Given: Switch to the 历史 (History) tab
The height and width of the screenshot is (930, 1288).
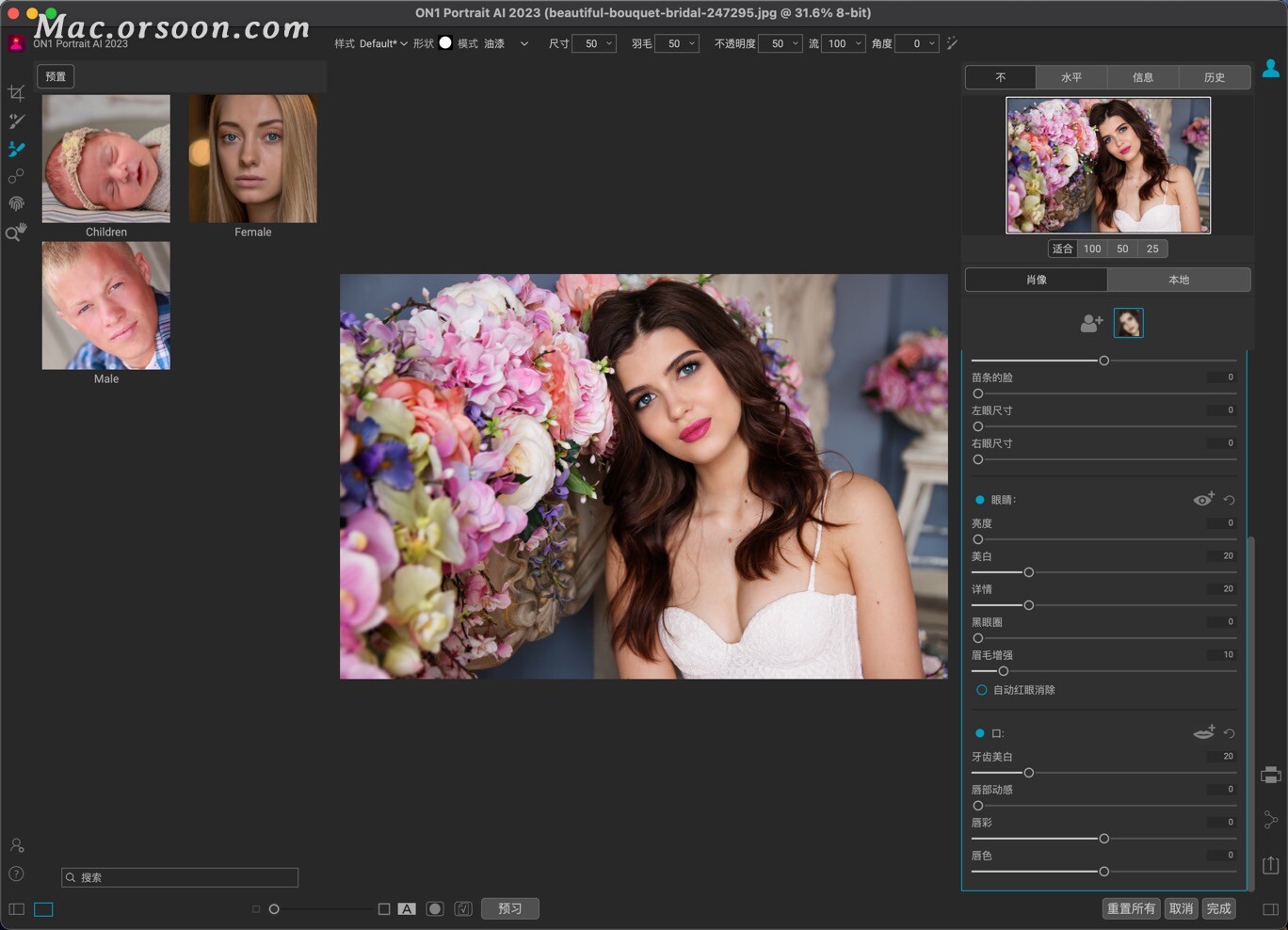Looking at the screenshot, I should (x=1214, y=77).
